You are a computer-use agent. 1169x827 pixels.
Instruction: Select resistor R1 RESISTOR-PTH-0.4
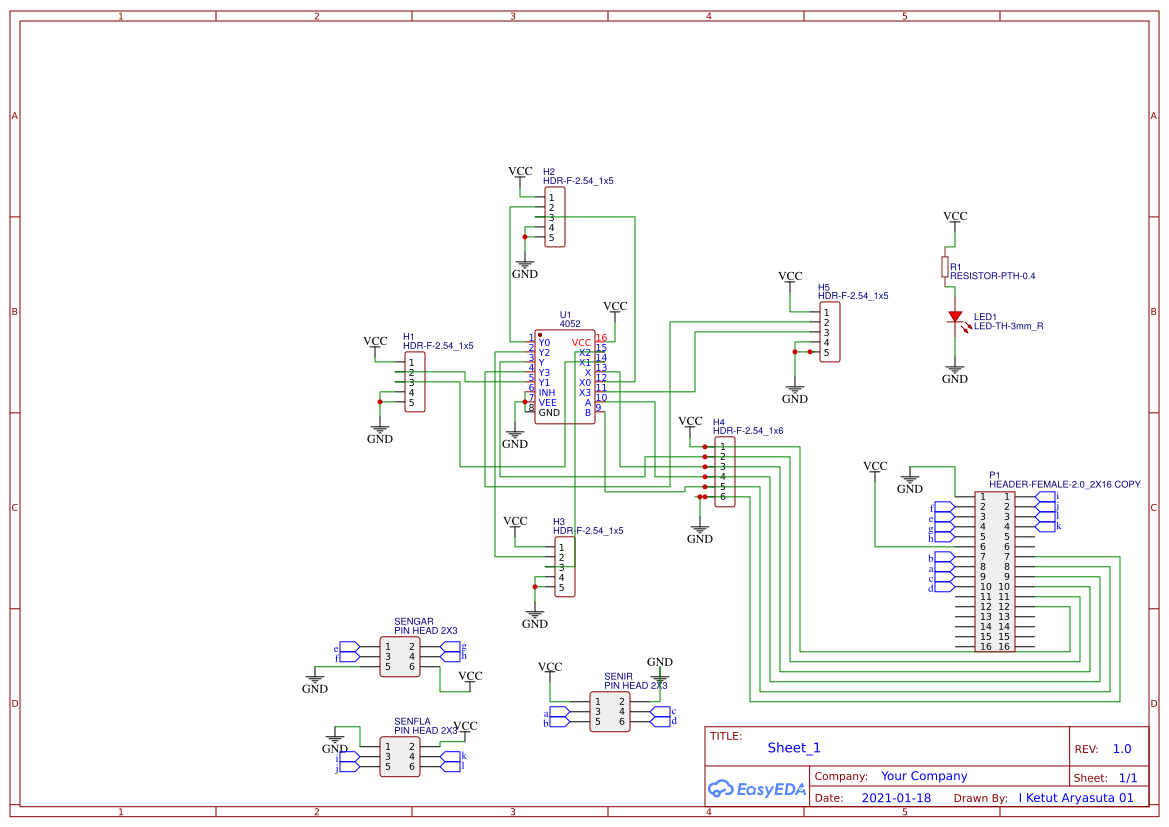(944, 265)
